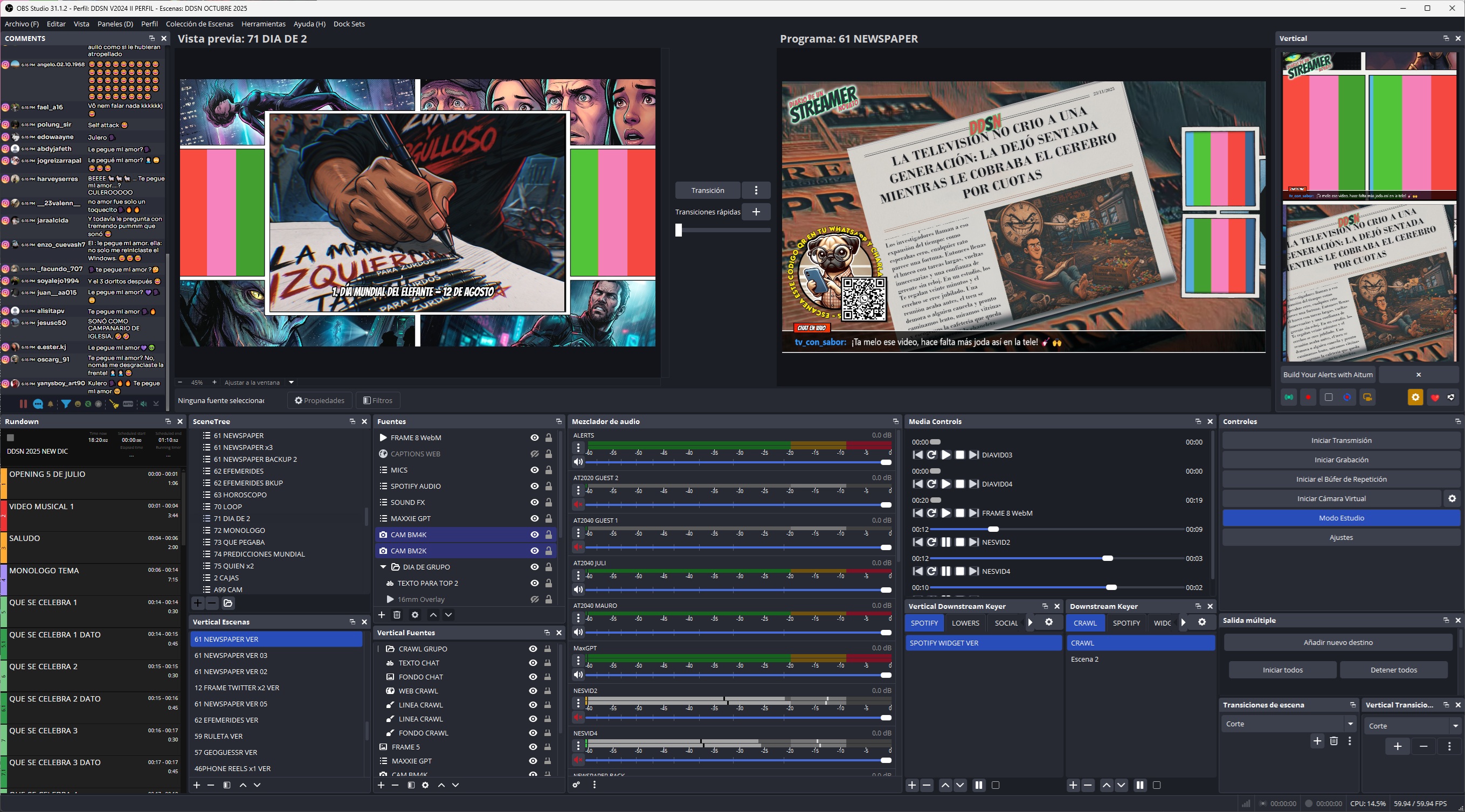Pause the comments feed
The height and width of the screenshot is (812, 1465).
pos(23,404)
